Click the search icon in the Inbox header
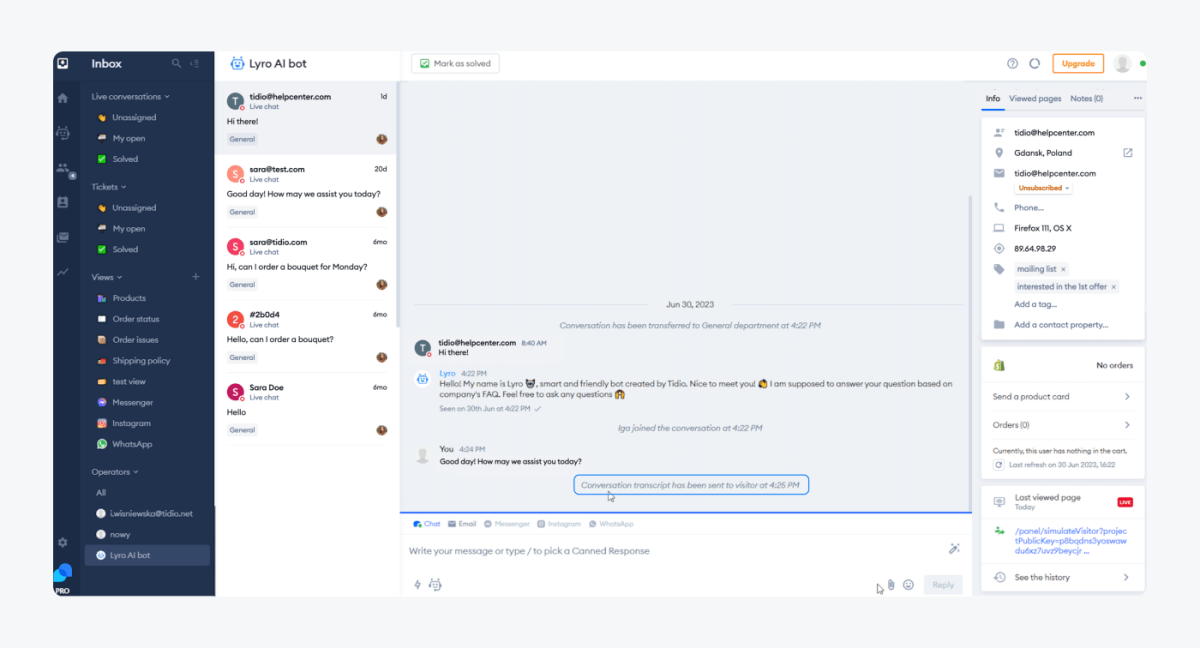 (x=176, y=63)
